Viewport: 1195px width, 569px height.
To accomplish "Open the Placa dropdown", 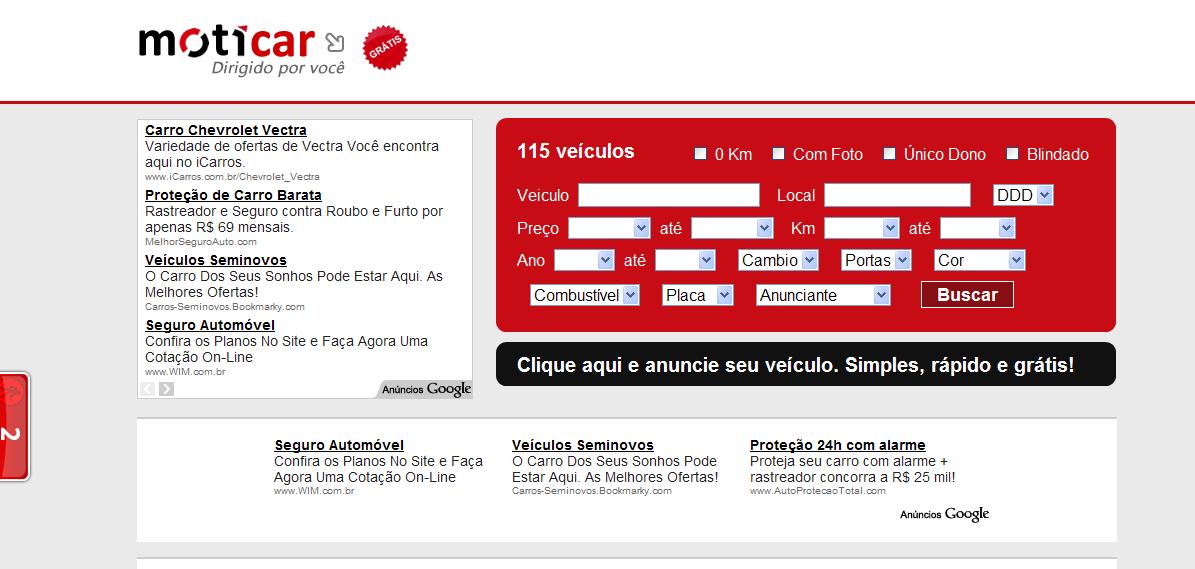I will (698, 295).
